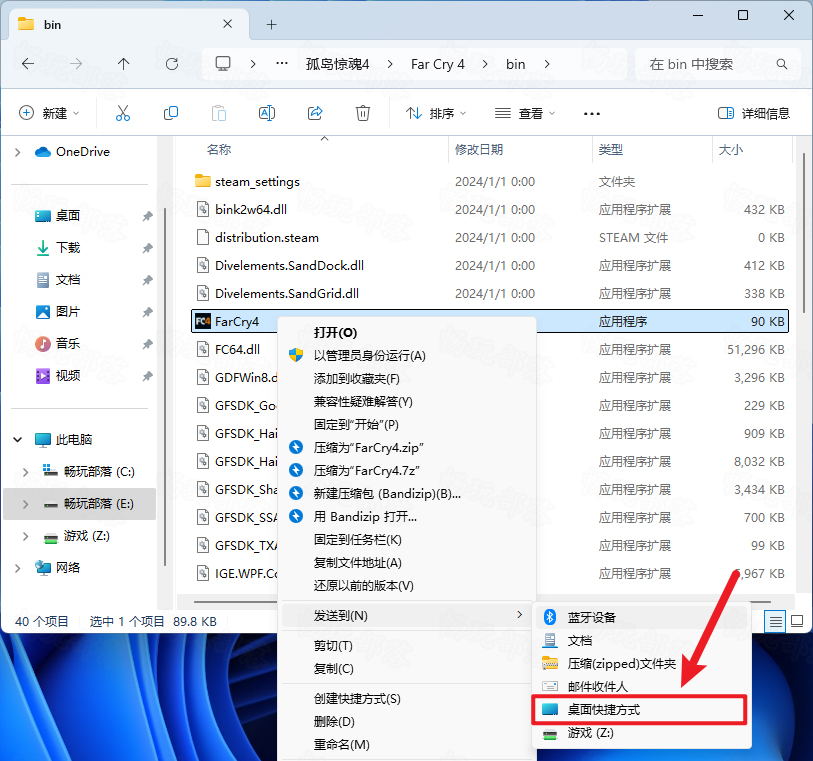Send to Documents in submenu
Viewport: 813px width, 761px height.
click(x=642, y=641)
